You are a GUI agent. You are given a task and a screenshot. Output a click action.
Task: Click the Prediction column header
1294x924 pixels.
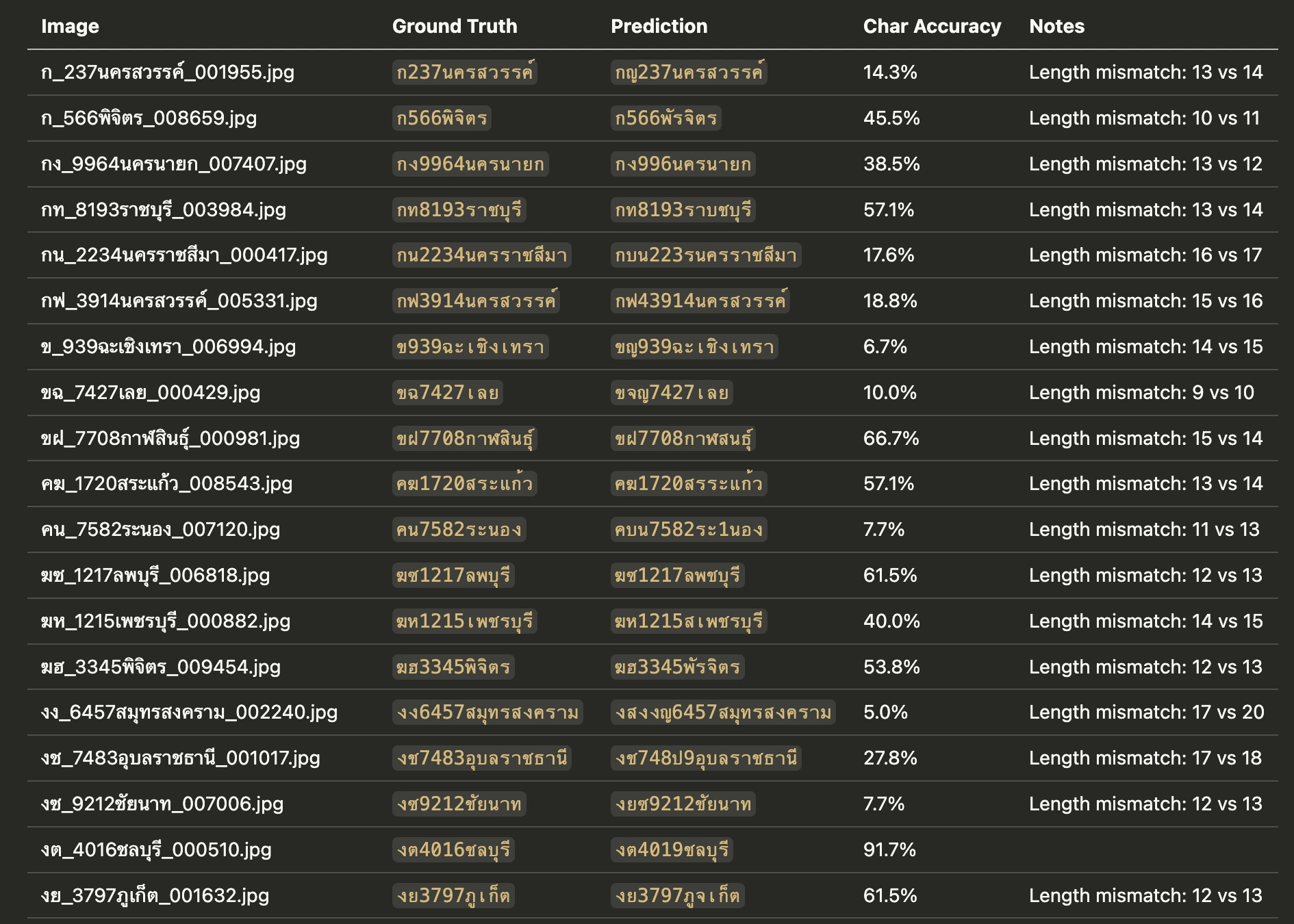(x=659, y=26)
